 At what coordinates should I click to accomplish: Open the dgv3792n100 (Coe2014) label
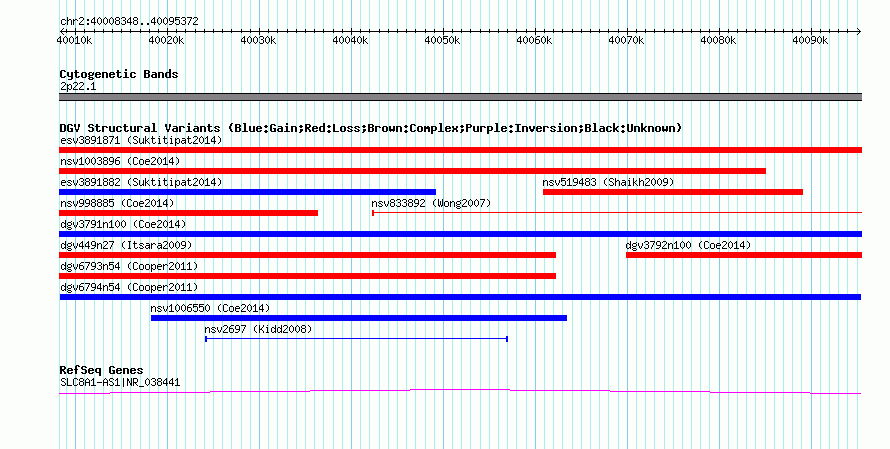pyautogui.click(x=688, y=245)
